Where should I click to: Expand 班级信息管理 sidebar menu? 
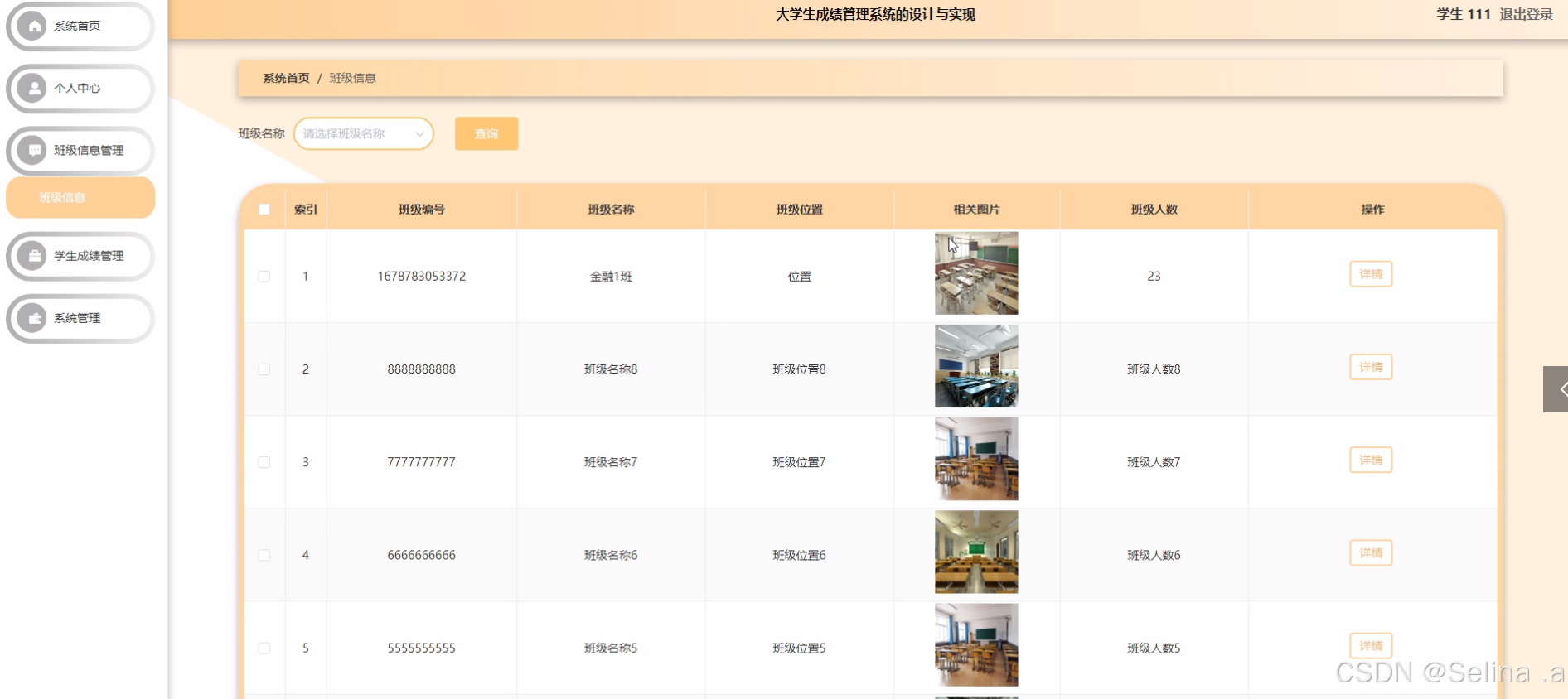tap(80, 151)
